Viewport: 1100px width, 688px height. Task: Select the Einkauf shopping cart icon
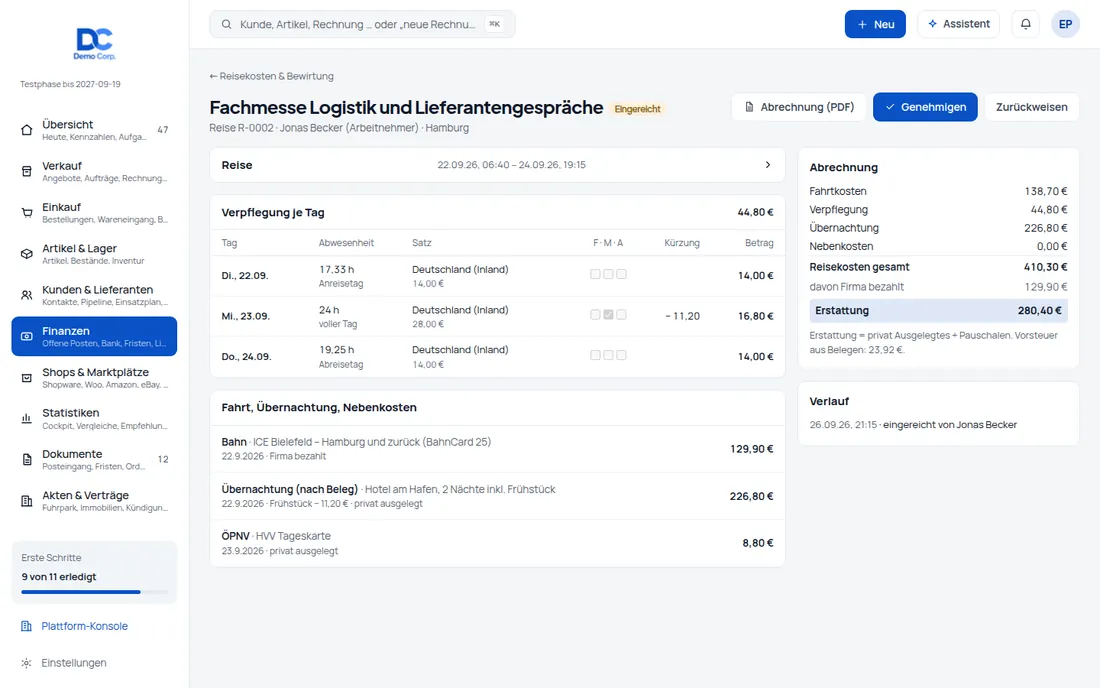(27, 213)
